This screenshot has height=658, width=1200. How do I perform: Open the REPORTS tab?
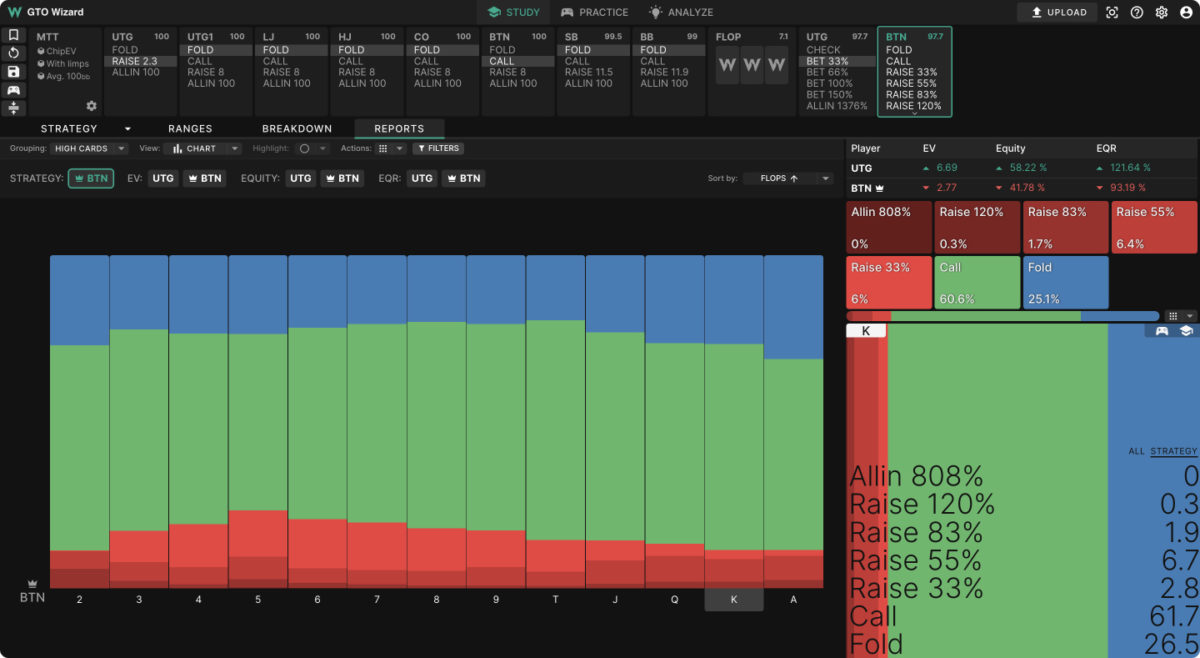399,128
